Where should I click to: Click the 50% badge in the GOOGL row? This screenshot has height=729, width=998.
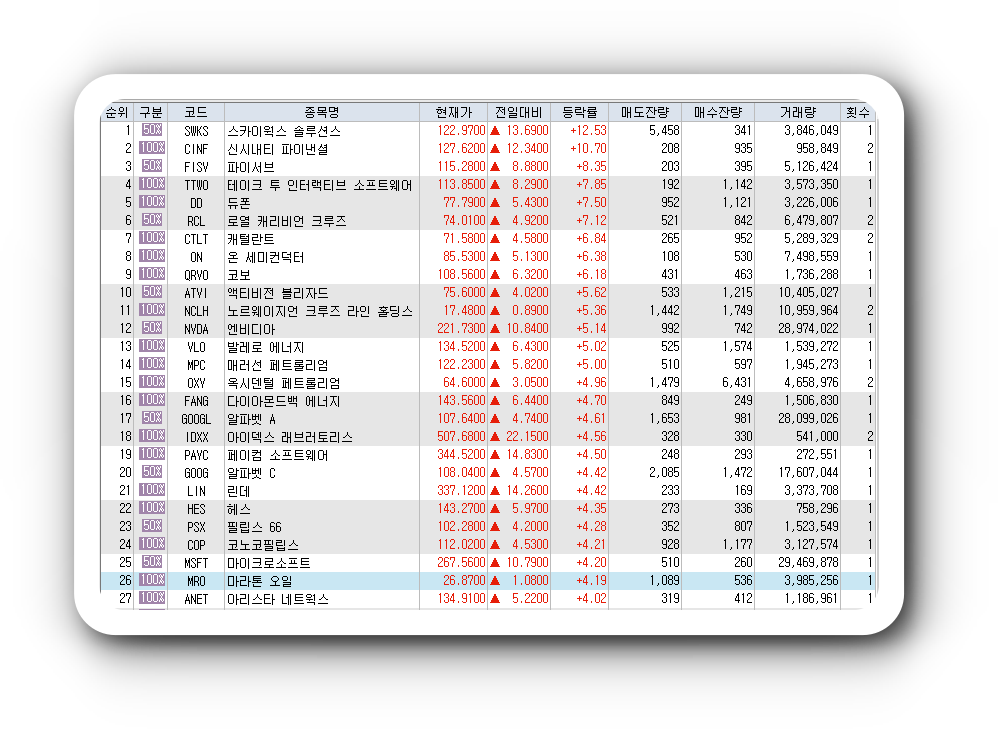pyautogui.click(x=152, y=418)
